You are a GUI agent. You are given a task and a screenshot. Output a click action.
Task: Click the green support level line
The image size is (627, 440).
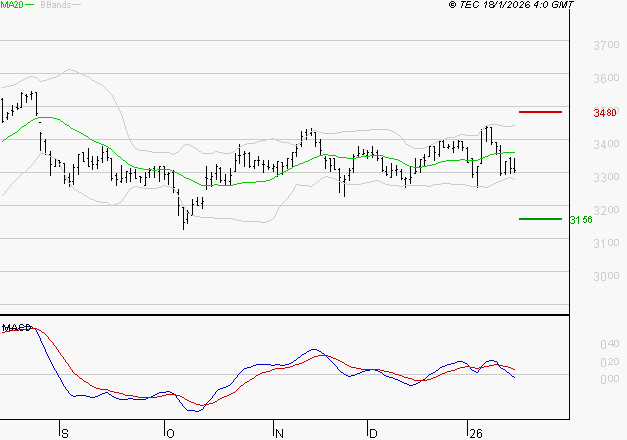click(x=540, y=219)
